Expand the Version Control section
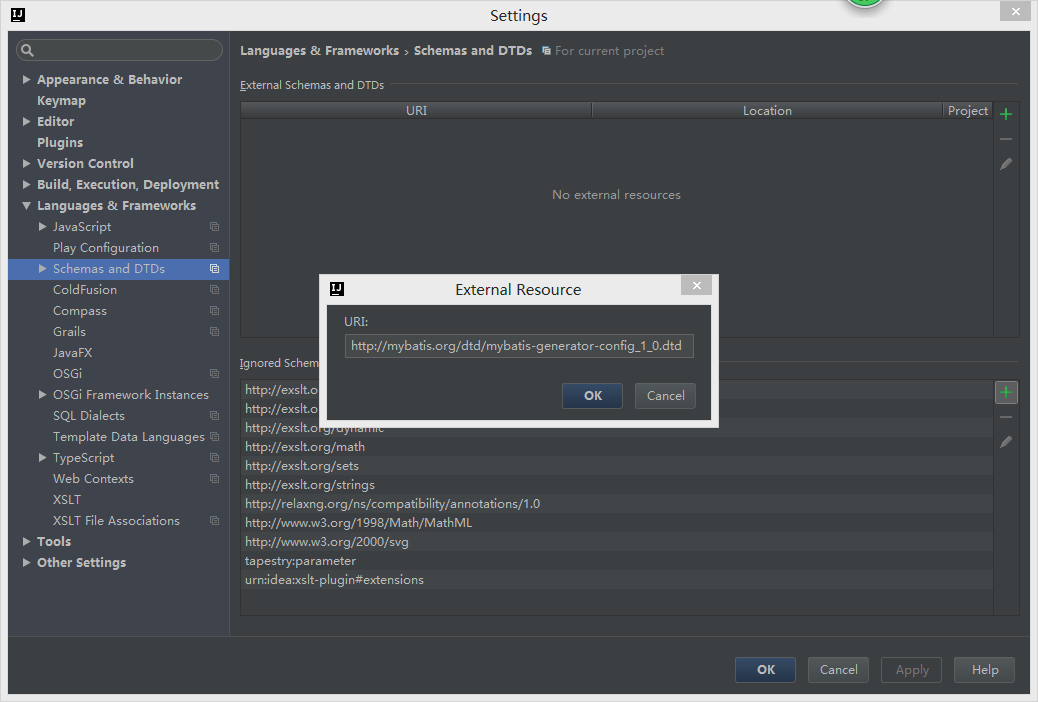Viewport: 1038px width, 702px height. [x=26, y=163]
